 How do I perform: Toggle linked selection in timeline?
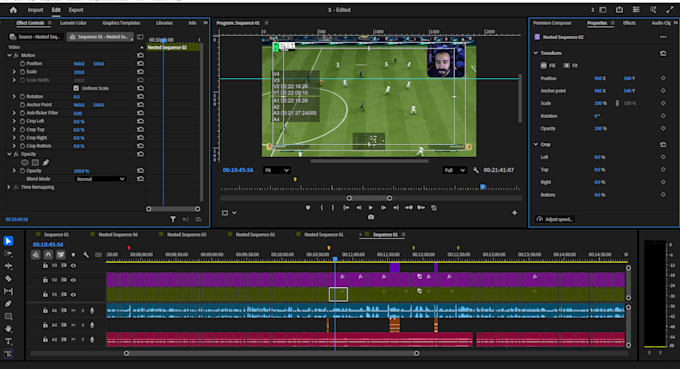(x=61, y=255)
